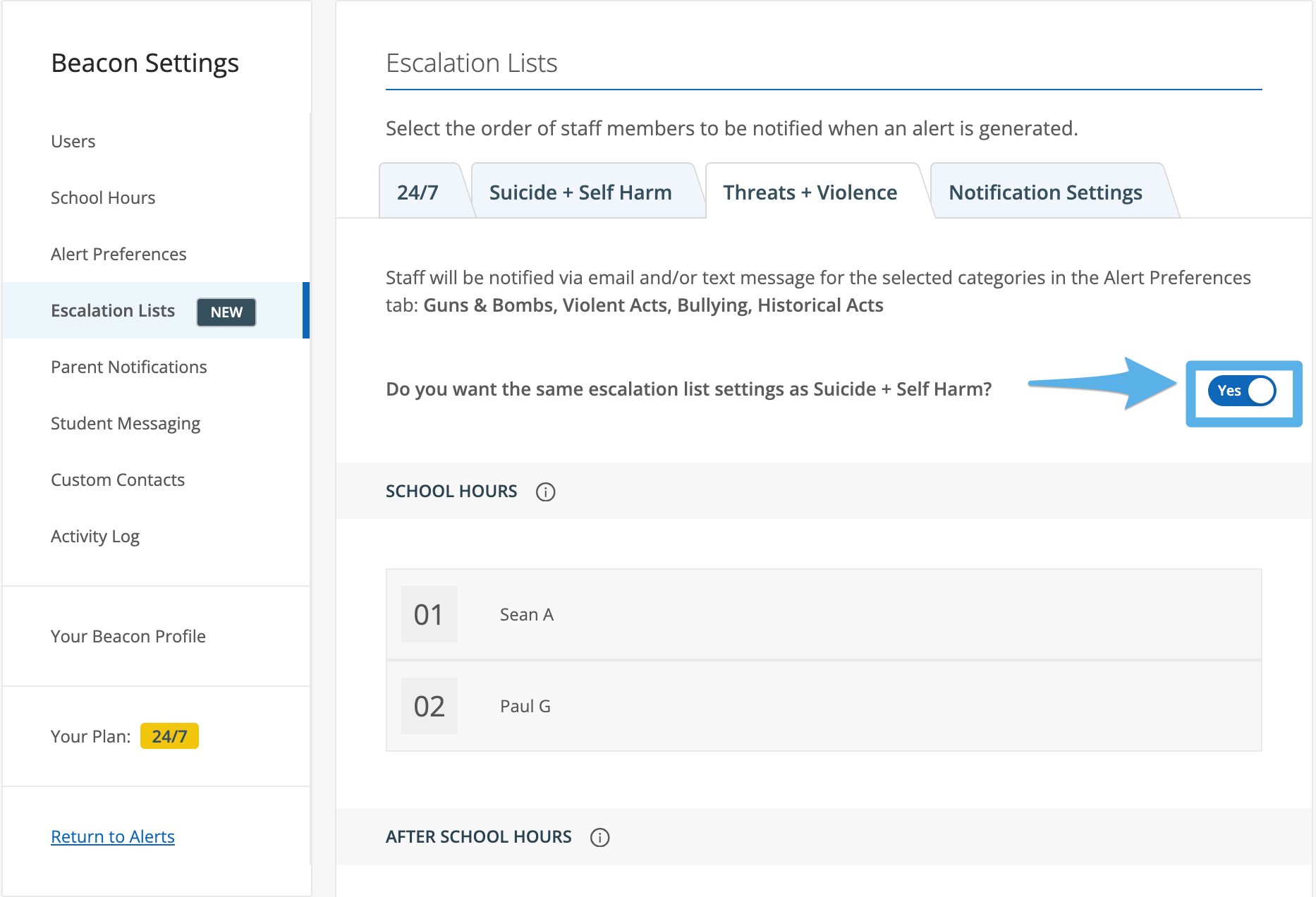This screenshot has width=1316, height=897.
Task: Click the Return to Alerts link
Action: pos(112,836)
